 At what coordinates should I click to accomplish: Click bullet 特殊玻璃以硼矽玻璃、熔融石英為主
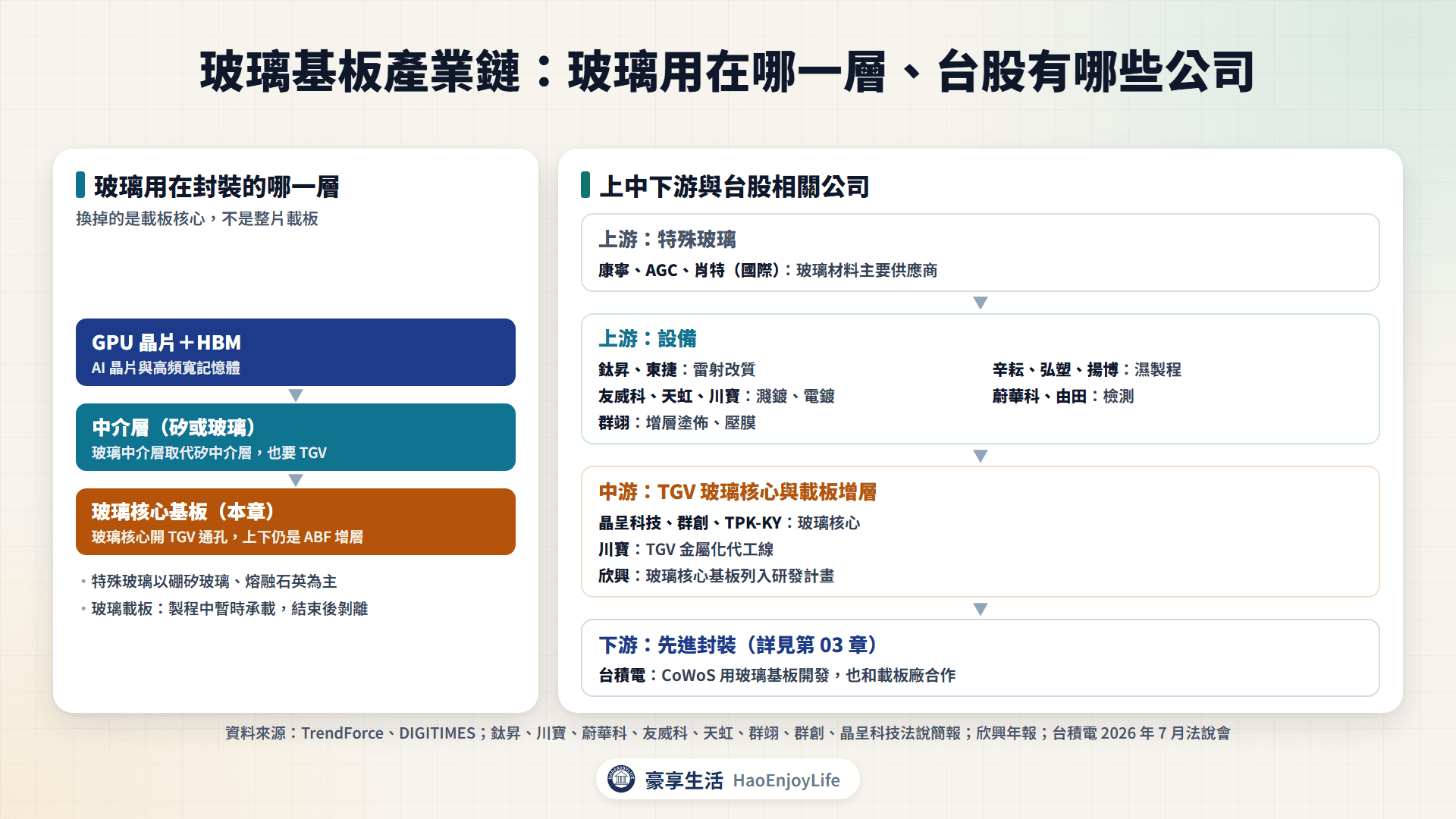(x=214, y=582)
